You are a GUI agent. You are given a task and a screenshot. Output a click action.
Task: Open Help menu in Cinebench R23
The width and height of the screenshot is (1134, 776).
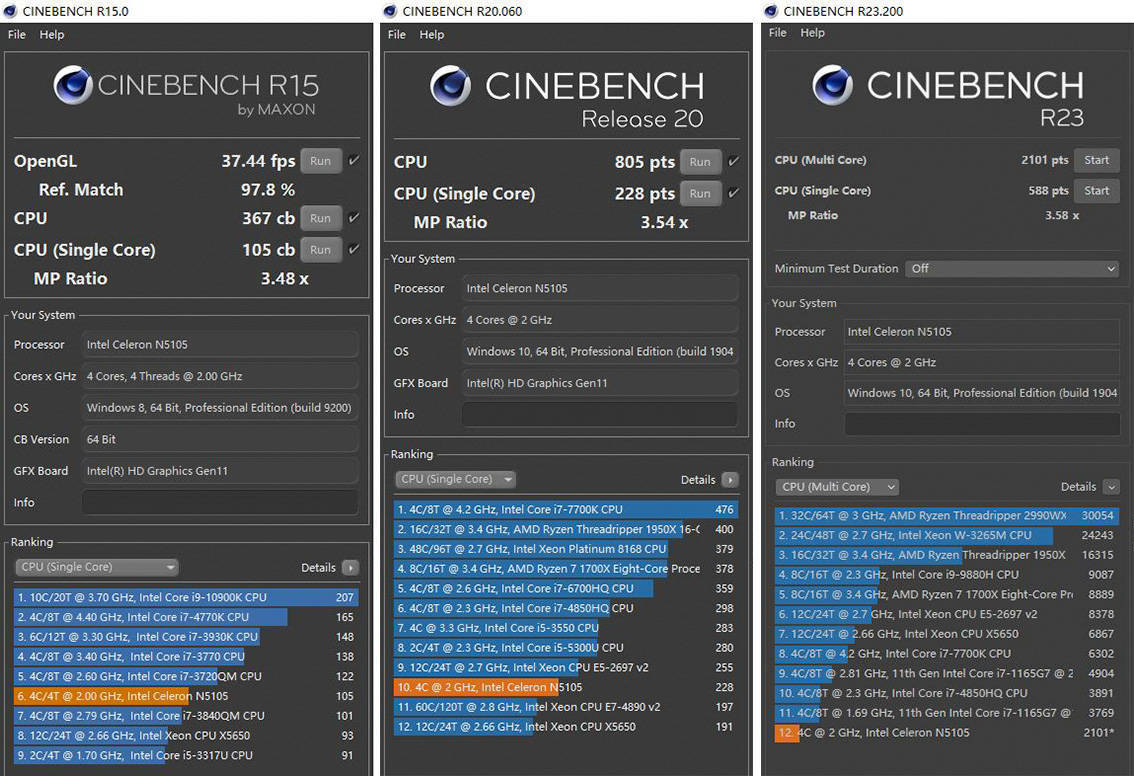[812, 33]
